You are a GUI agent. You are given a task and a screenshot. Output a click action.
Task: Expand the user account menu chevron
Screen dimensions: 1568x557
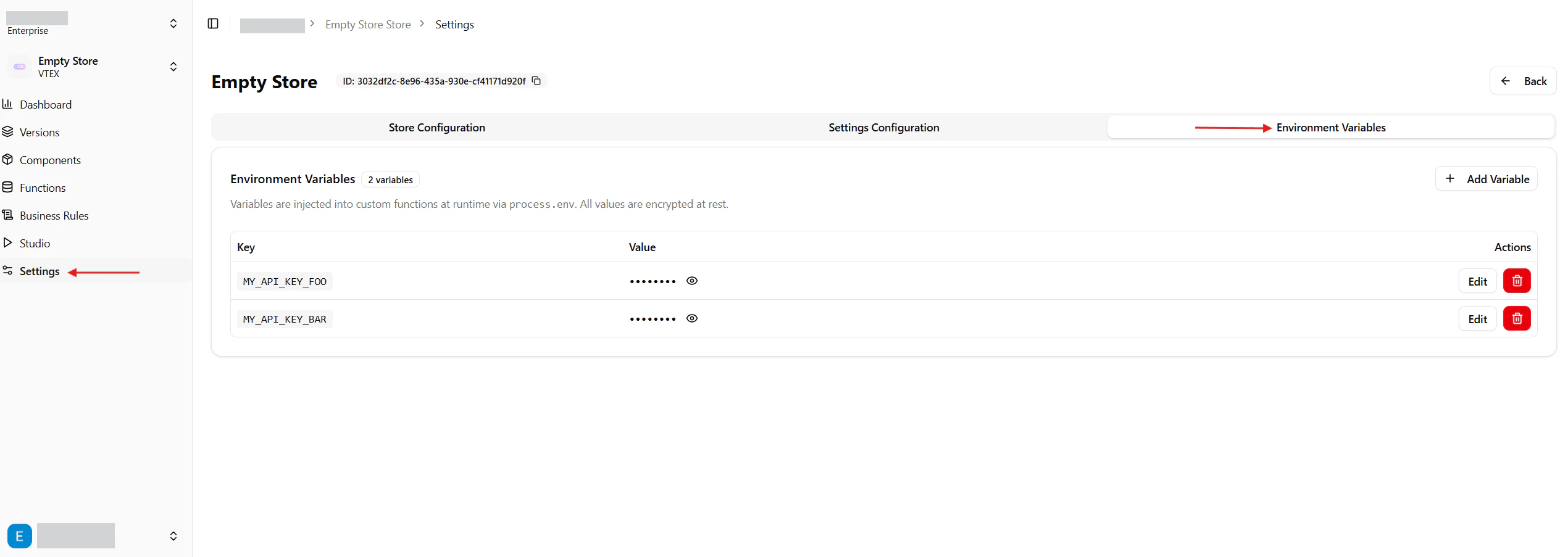pos(173,536)
